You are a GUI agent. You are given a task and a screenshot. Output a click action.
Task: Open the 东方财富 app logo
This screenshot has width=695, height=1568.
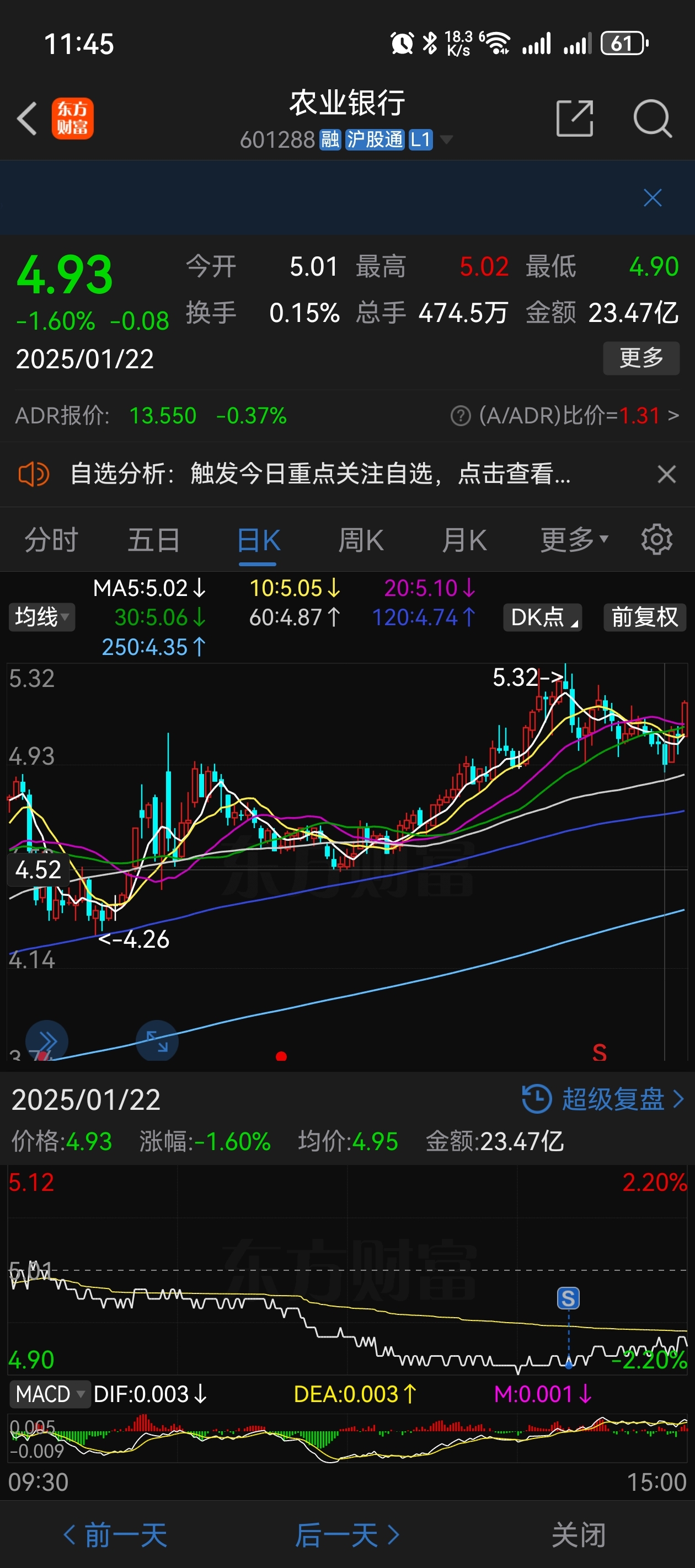[72, 118]
